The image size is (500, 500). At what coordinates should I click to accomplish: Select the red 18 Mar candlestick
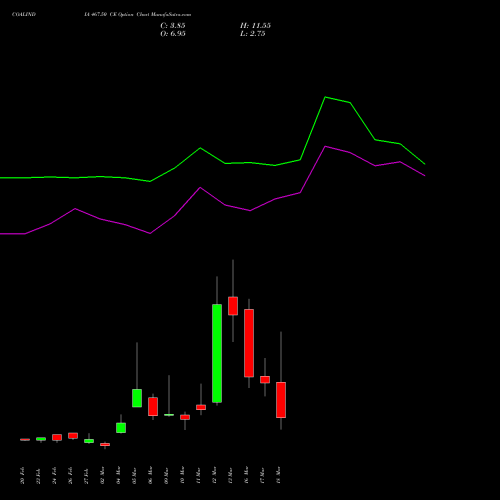(281, 400)
